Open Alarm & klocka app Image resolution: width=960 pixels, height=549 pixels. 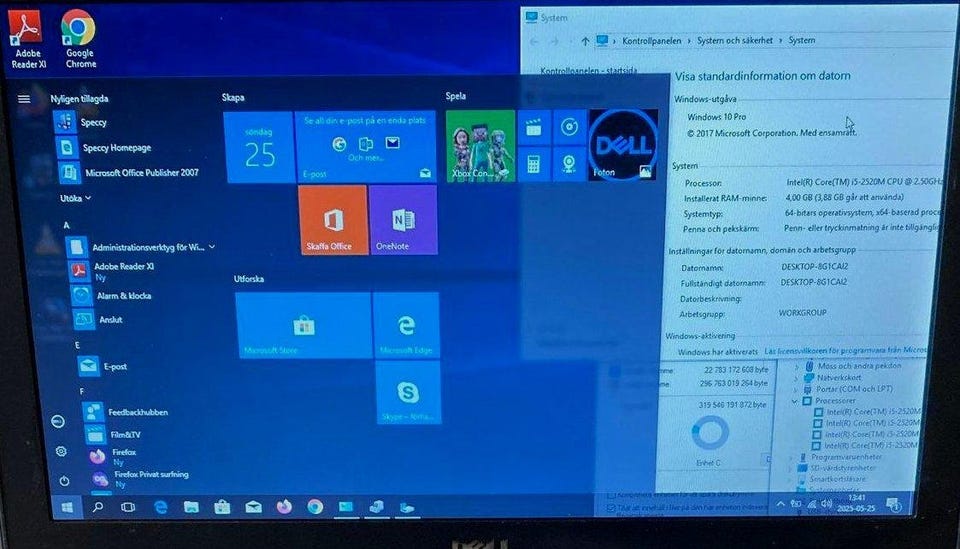pos(111,296)
